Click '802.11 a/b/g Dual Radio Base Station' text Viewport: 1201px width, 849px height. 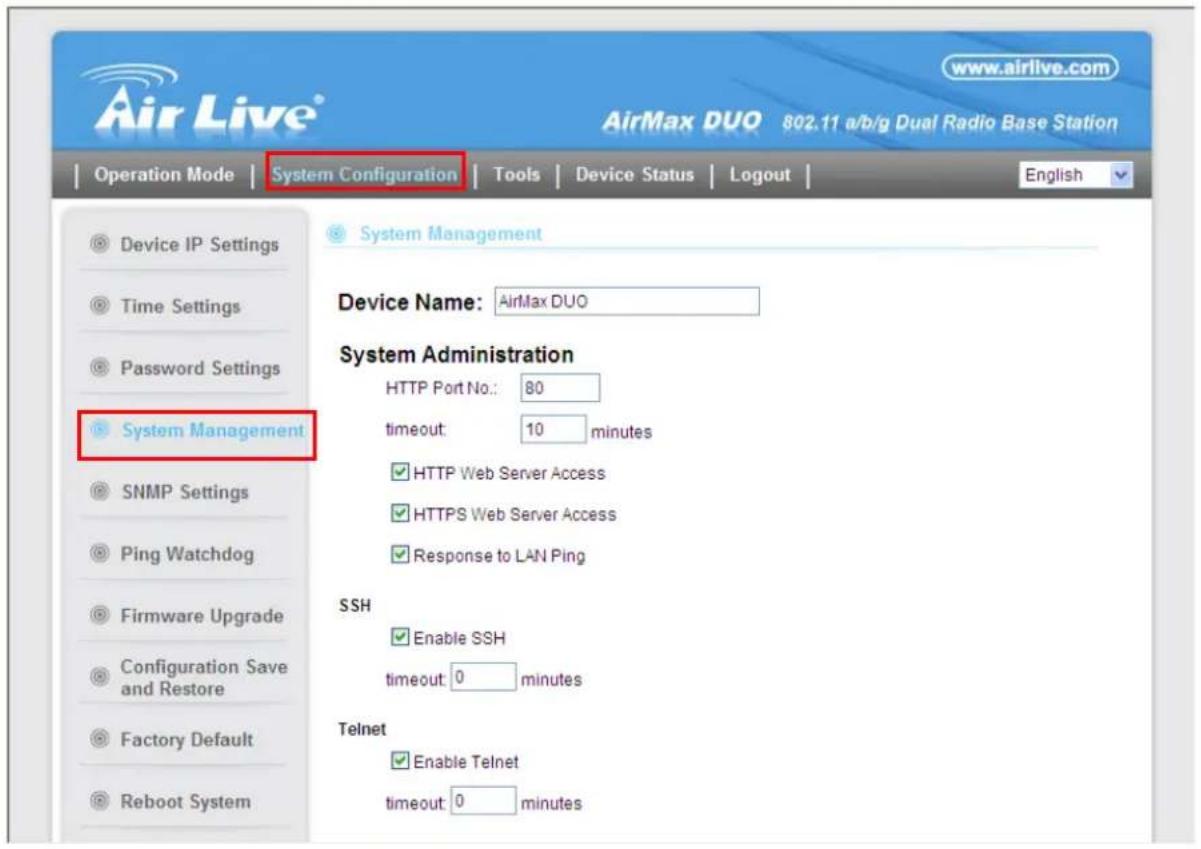(x=949, y=124)
